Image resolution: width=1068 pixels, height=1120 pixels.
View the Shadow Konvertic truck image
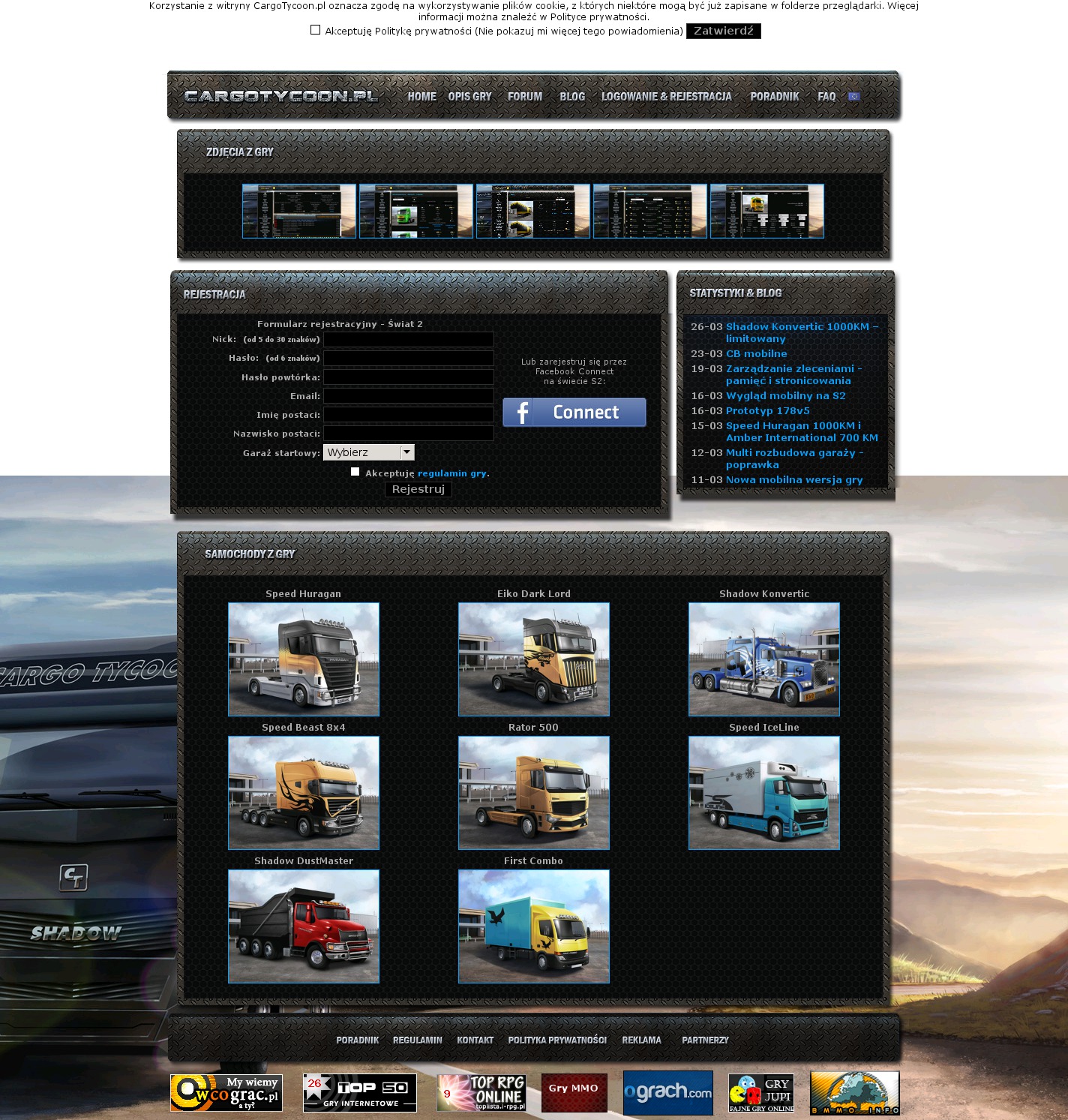click(763, 659)
